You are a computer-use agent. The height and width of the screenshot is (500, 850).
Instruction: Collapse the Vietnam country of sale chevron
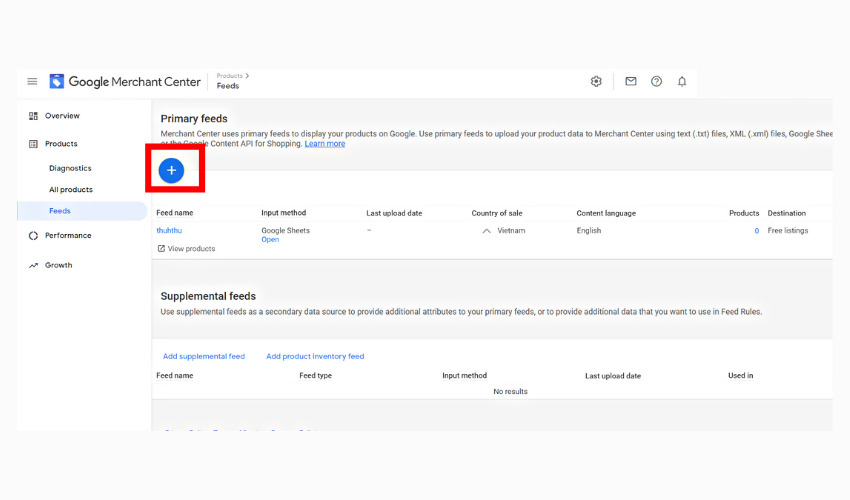[486, 231]
